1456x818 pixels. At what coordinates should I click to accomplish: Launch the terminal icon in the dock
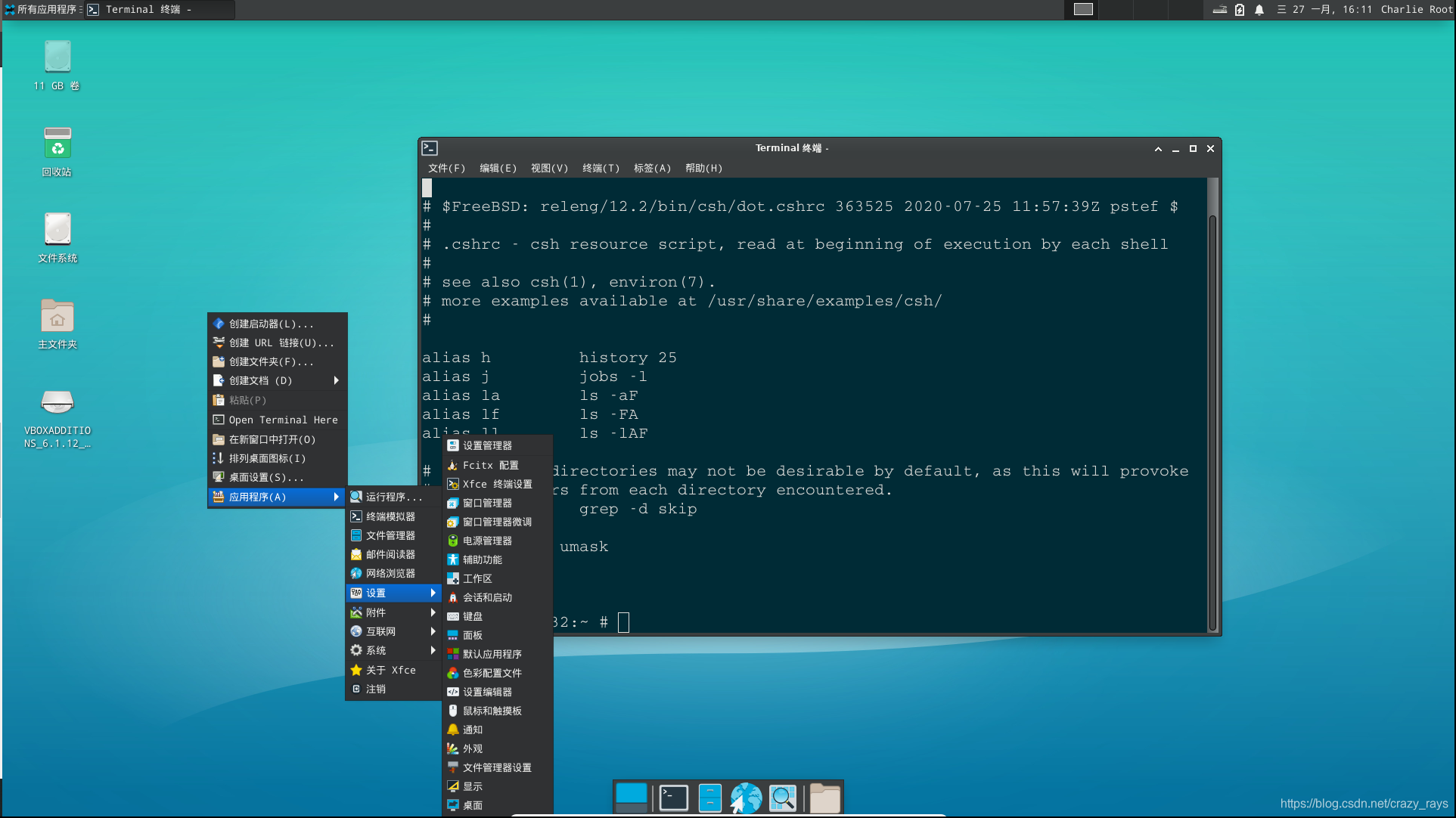(x=673, y=798)
